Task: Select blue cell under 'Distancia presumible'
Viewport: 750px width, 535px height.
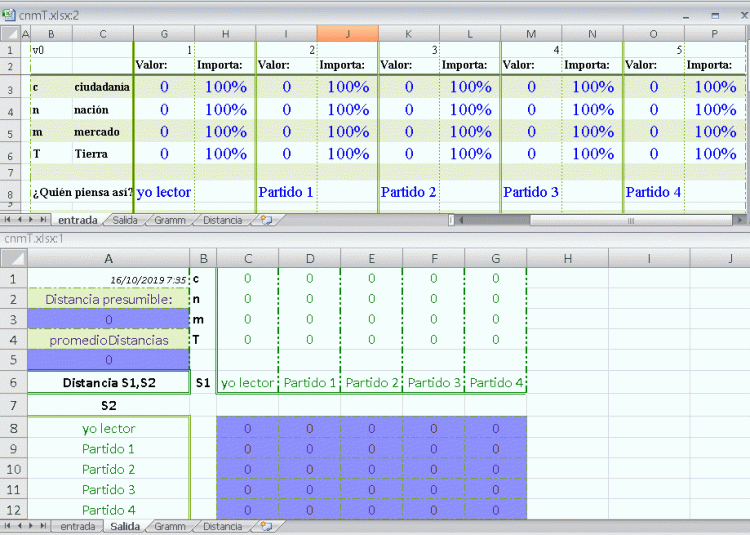Action: [x=108, y=319]
